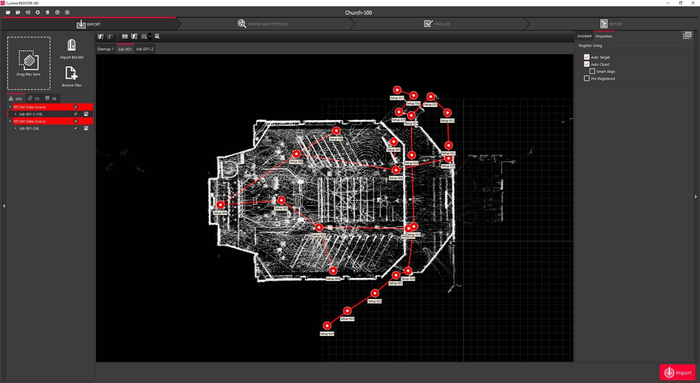Click the fourth icon in the viewer toolbar
Screen dimensions: 700x383
(x=134, y=37)
